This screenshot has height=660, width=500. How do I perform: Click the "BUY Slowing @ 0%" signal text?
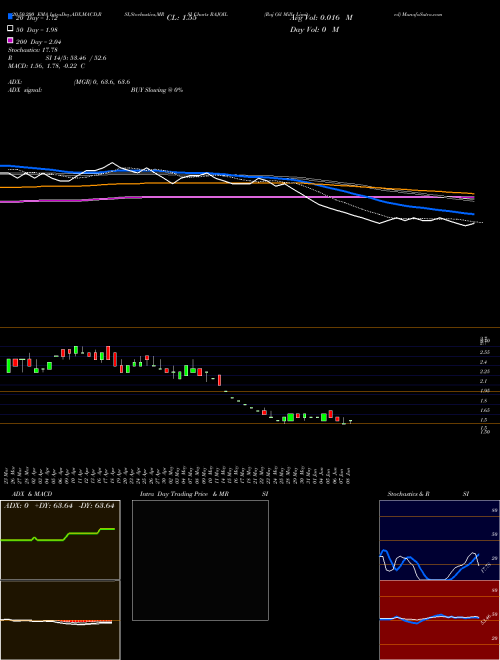pyautogui.click(x=157, y=90)
